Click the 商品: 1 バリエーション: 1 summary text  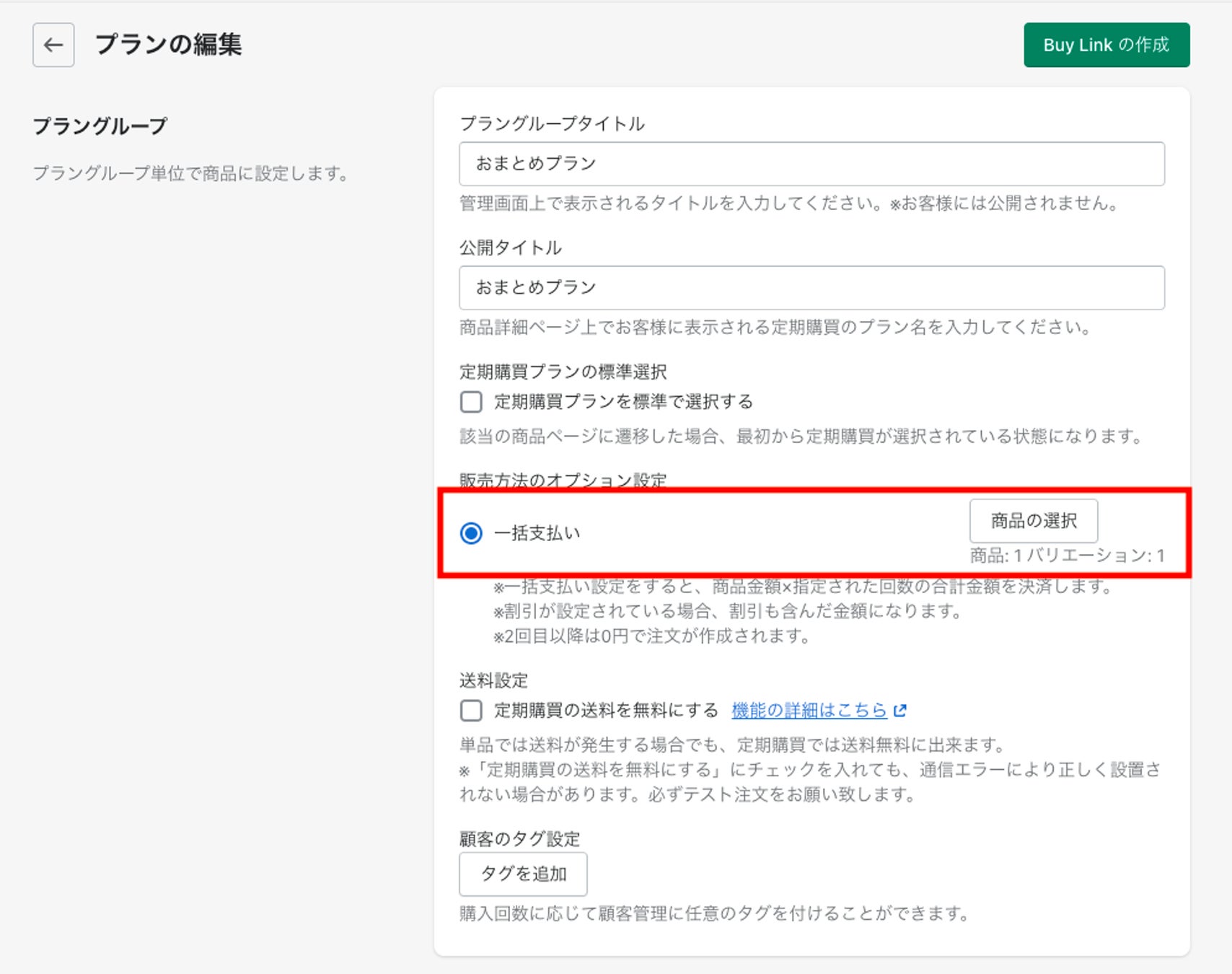1067,556
